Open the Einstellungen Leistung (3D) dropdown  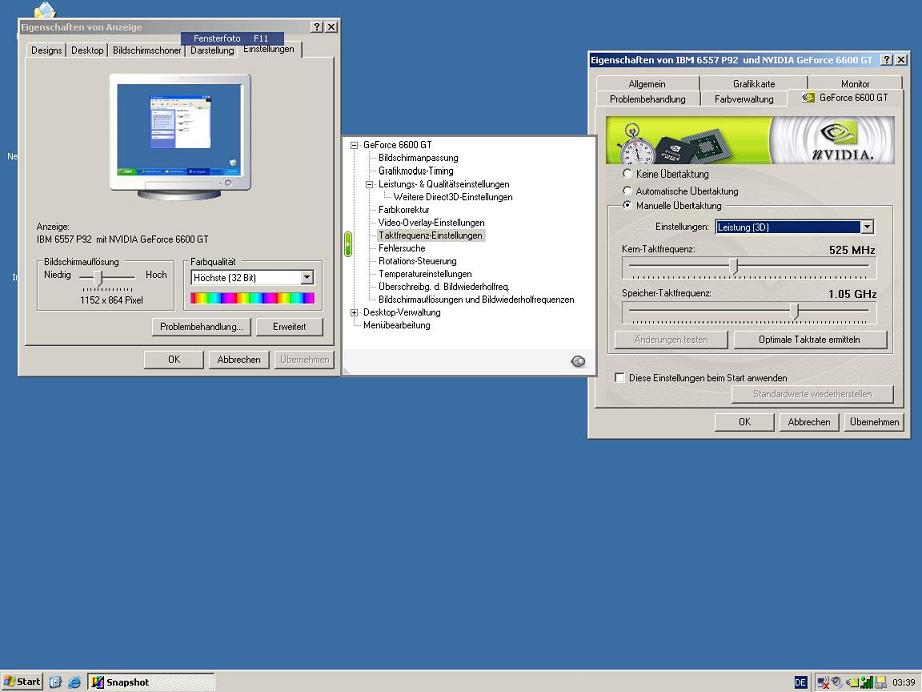pyautogui.click(x=867, y=227)
